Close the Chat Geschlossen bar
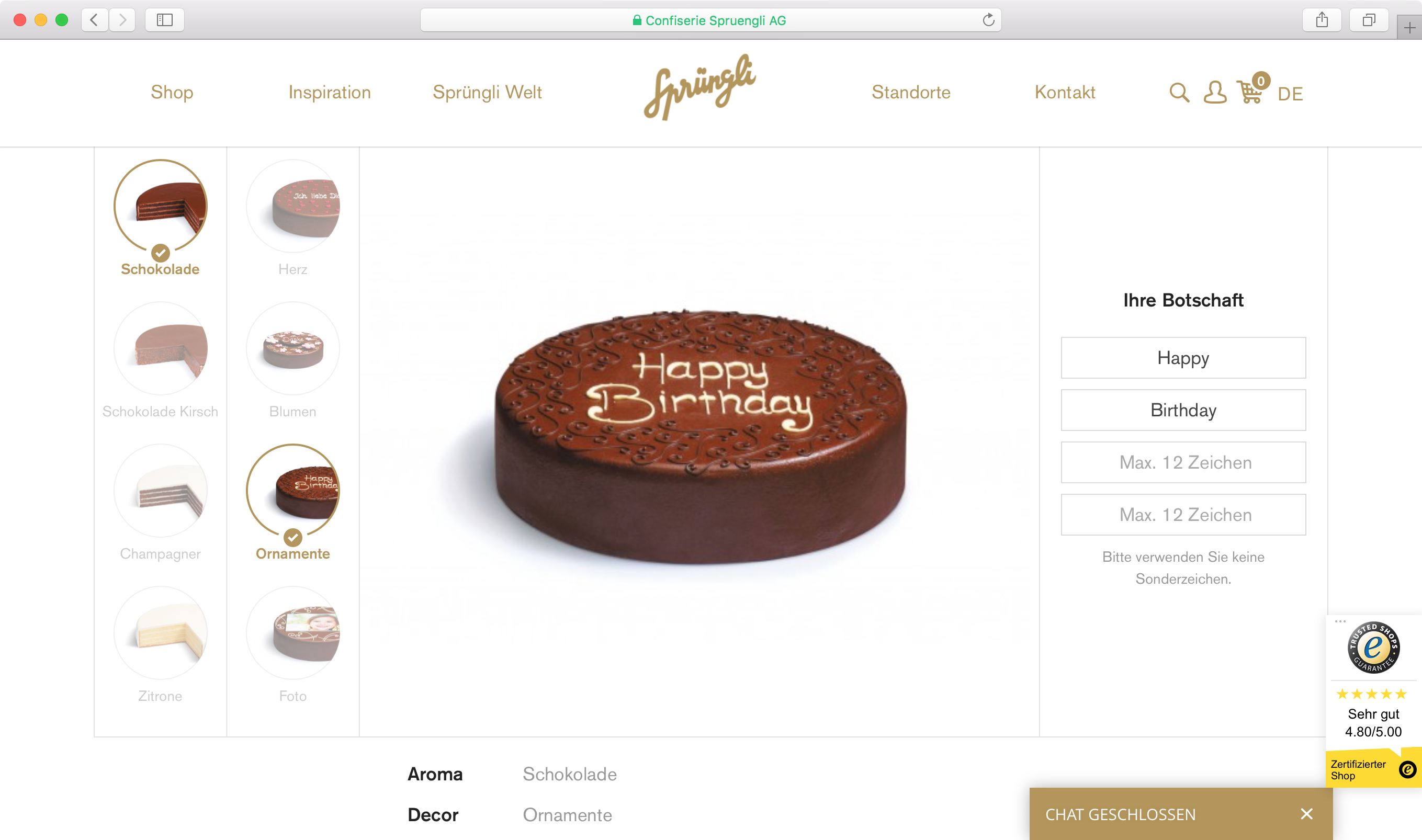The height and width of the screenshot is (840, 1422). coord(1306,814)
